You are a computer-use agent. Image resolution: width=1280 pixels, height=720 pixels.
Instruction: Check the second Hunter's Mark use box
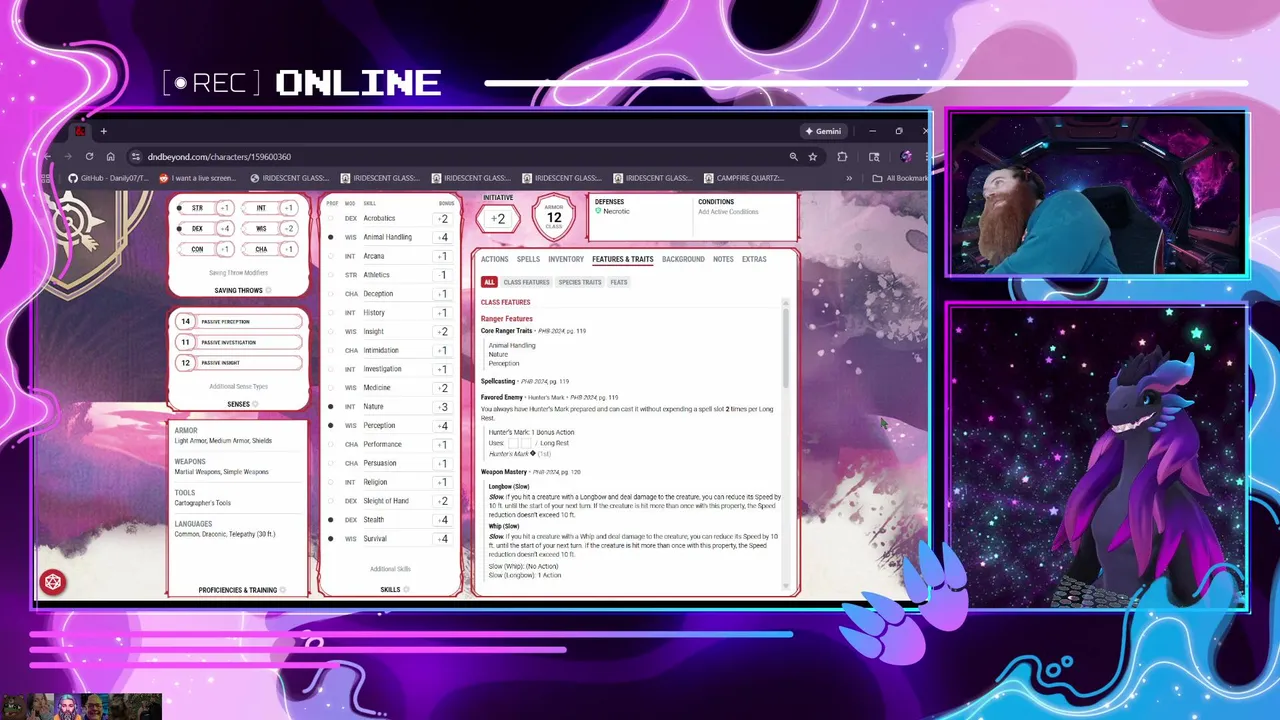[526, 443]
